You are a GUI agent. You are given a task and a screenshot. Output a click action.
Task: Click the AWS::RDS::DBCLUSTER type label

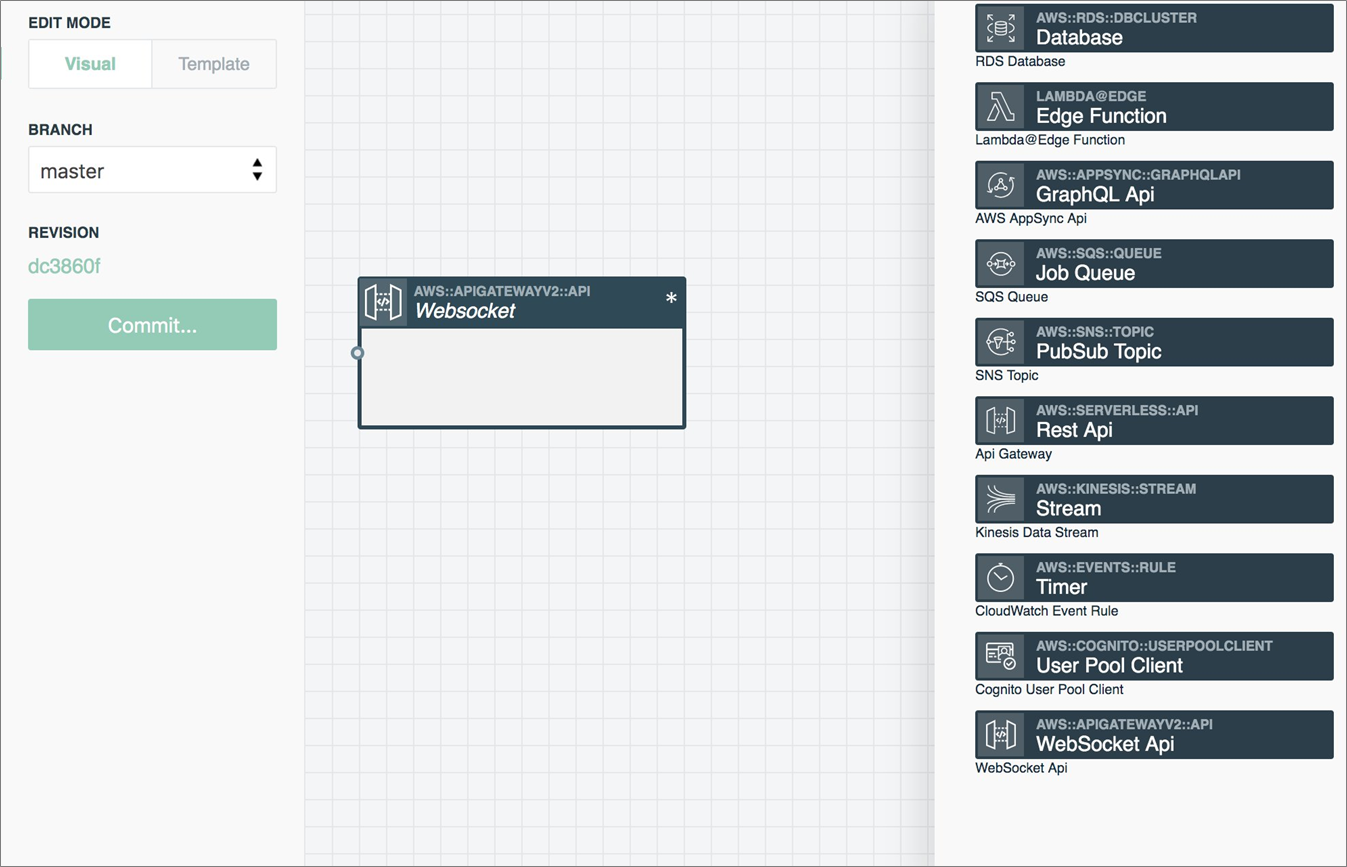[x=1116, y=18]
